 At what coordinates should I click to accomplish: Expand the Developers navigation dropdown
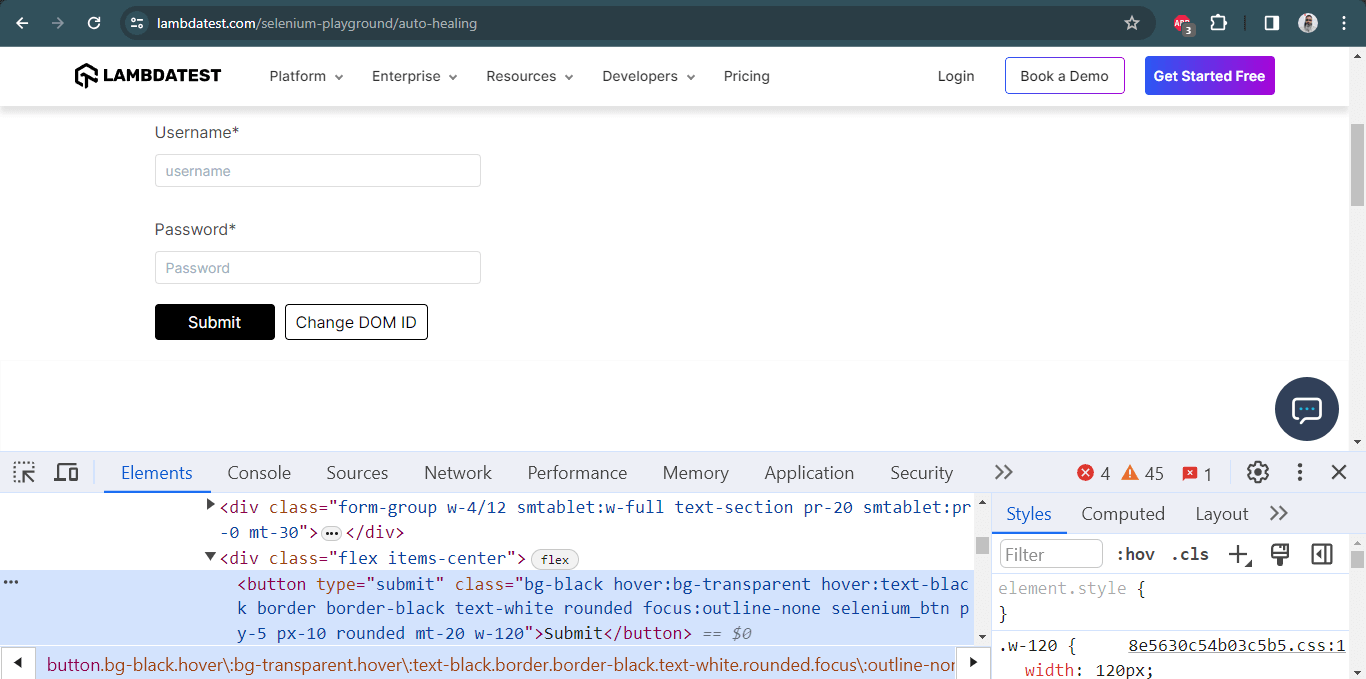pyautogui.click(x=648, y=75)
